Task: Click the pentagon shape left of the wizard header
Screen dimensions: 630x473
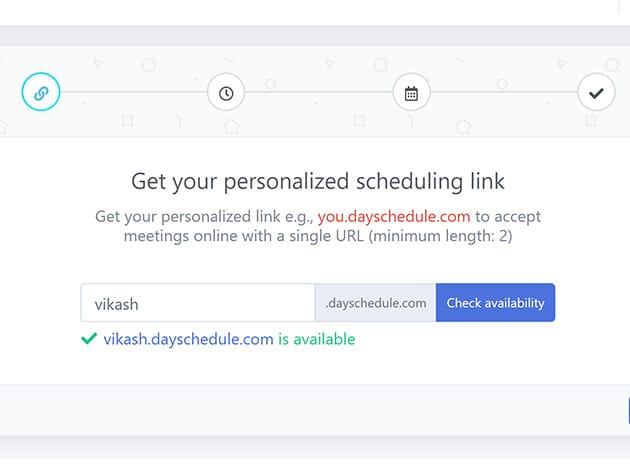Action: [x=231, y=127]
